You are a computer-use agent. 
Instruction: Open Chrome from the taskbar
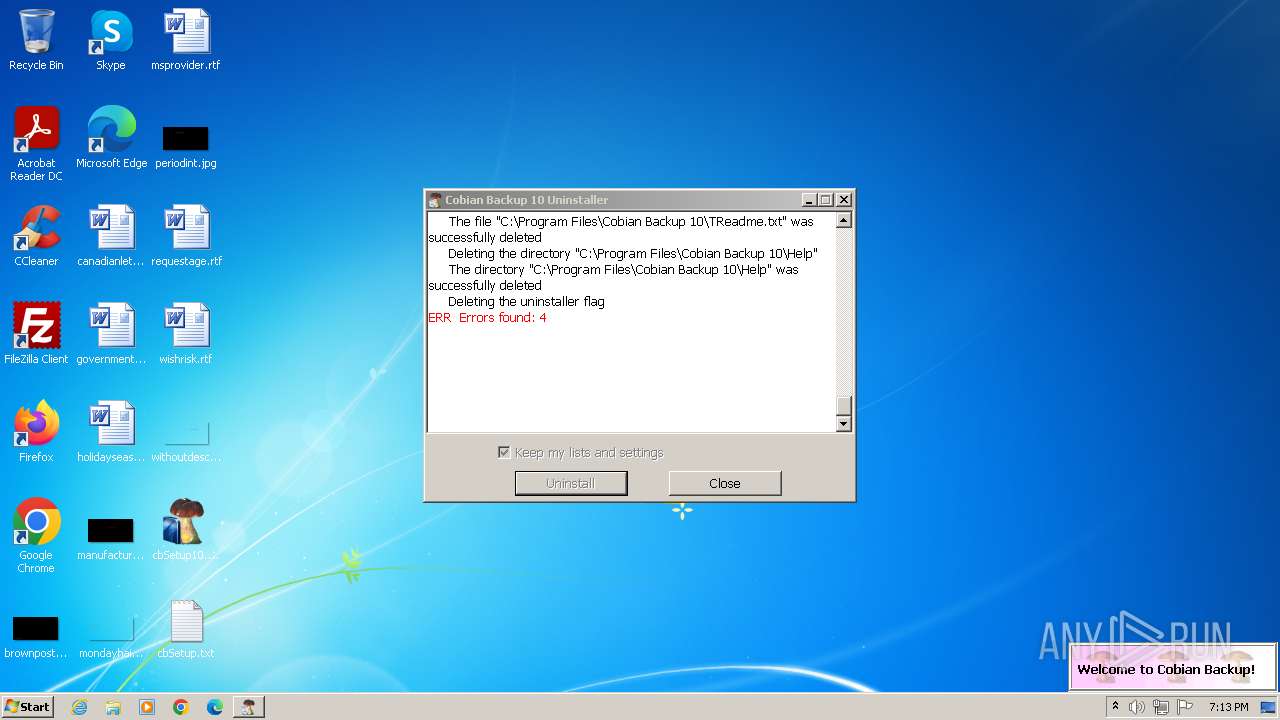181,707
